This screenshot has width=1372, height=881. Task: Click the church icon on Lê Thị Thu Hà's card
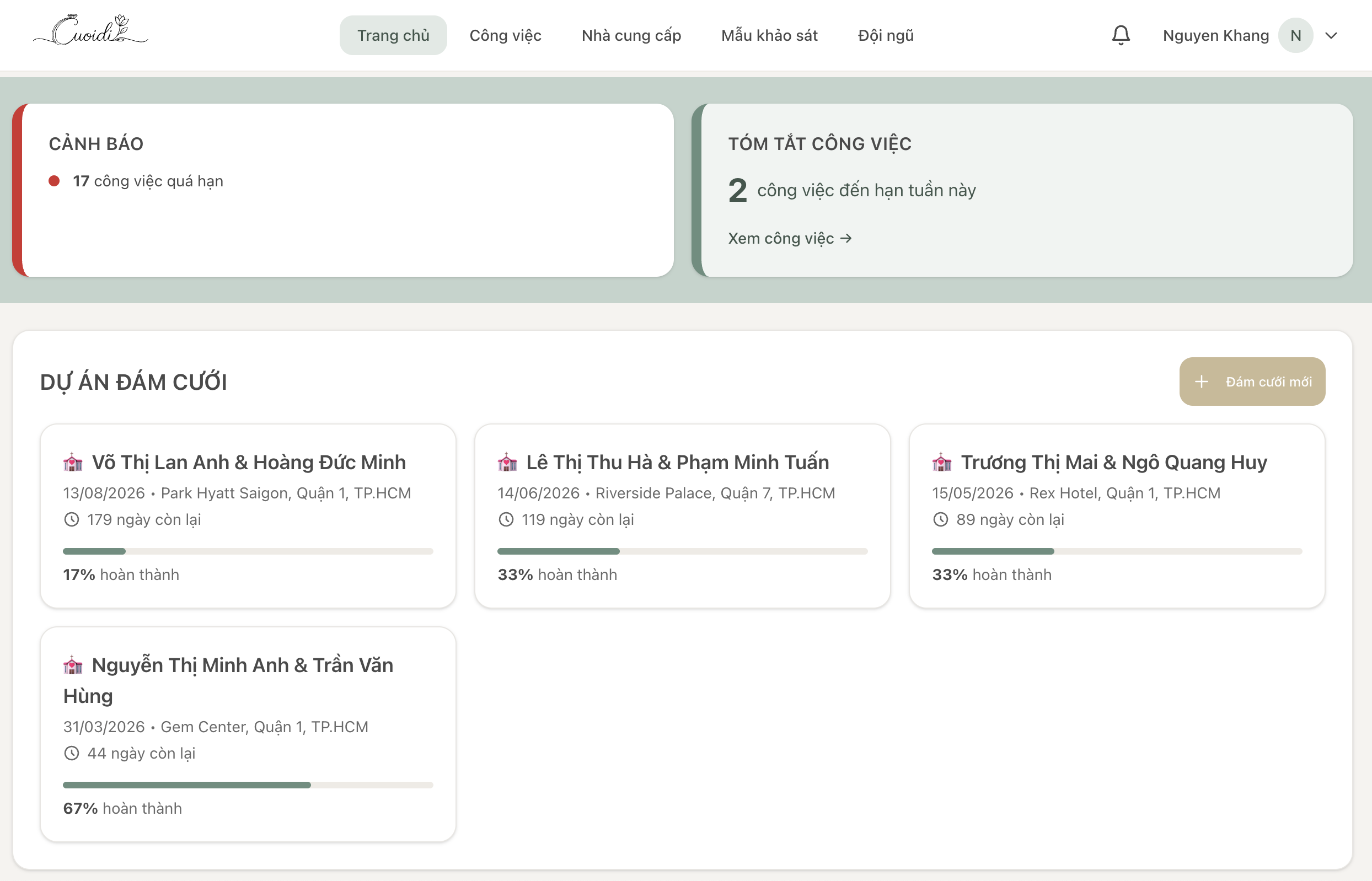point(507,462)
